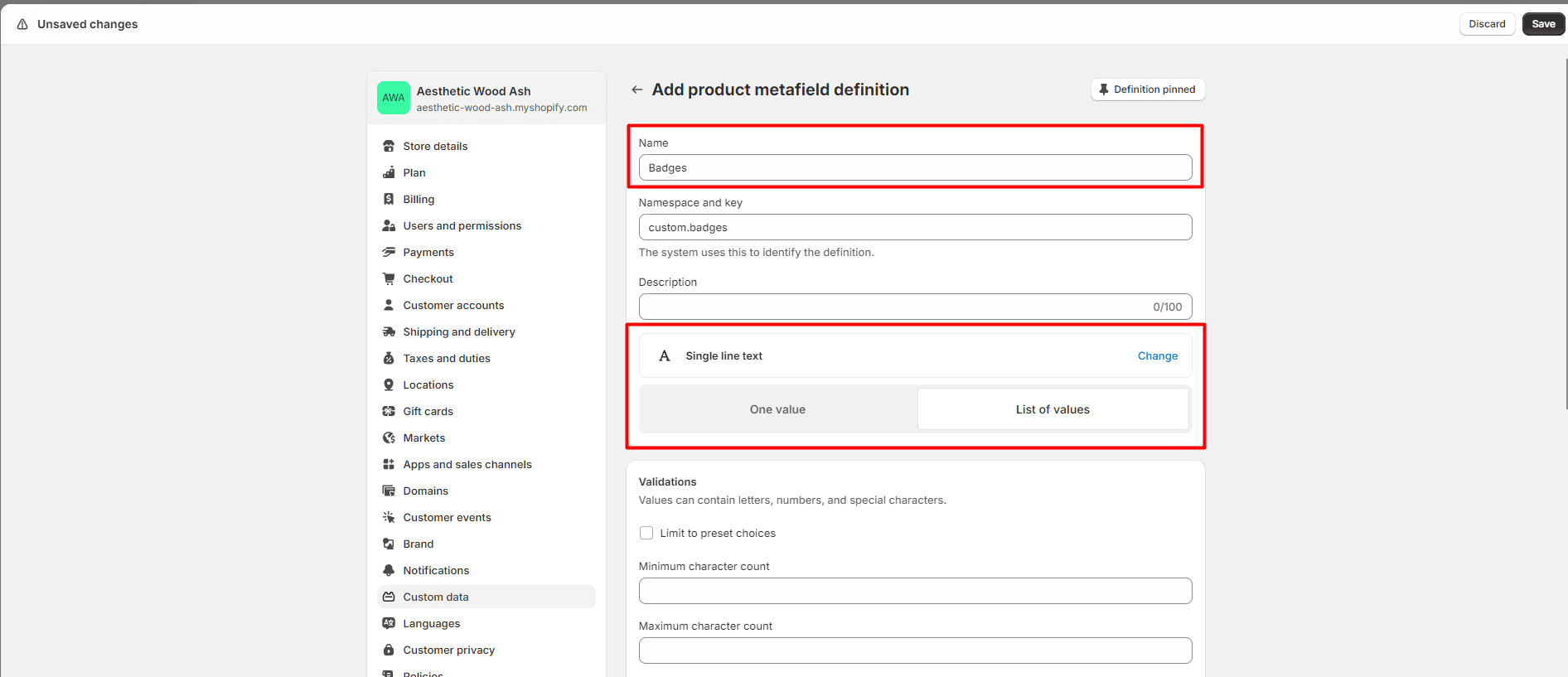Click the Billing receipt icon
The image size is (1568, 677).
click(x=389, y=199)
